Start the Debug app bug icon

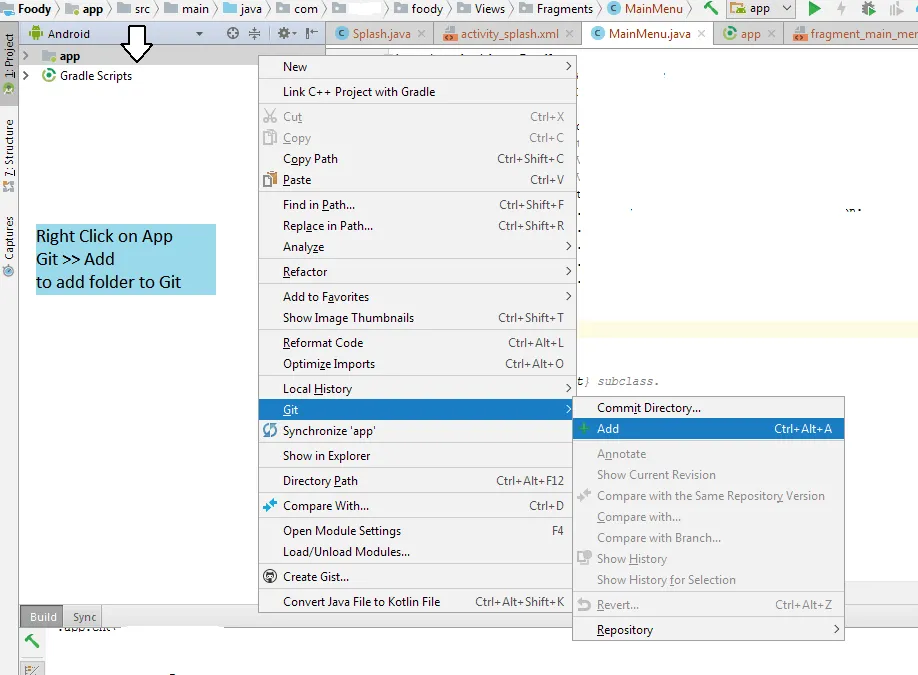(868, 8)
